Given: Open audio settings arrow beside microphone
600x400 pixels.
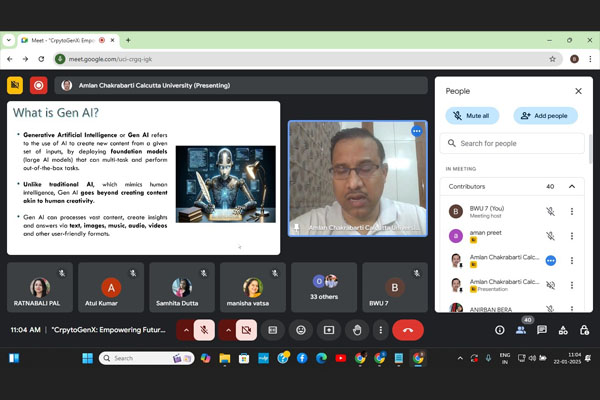Looking at the screenshot, I should click(185, 329).
